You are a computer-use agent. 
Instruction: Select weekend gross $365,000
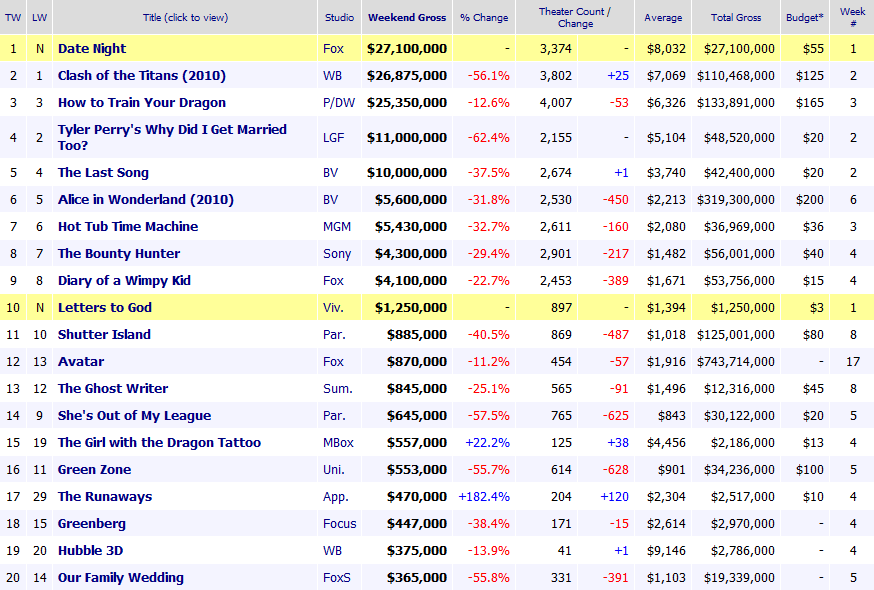pyautogui.click(x=417, y=578)
